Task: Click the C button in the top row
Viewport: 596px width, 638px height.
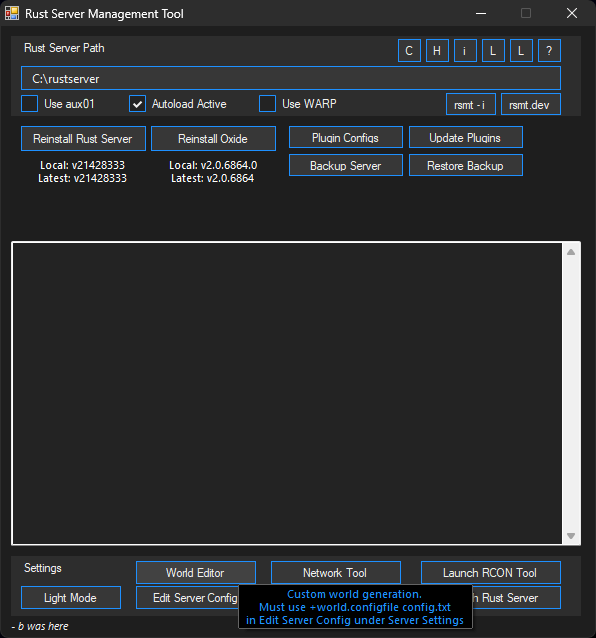Action: pyautogui.click(x=409, y=50)
